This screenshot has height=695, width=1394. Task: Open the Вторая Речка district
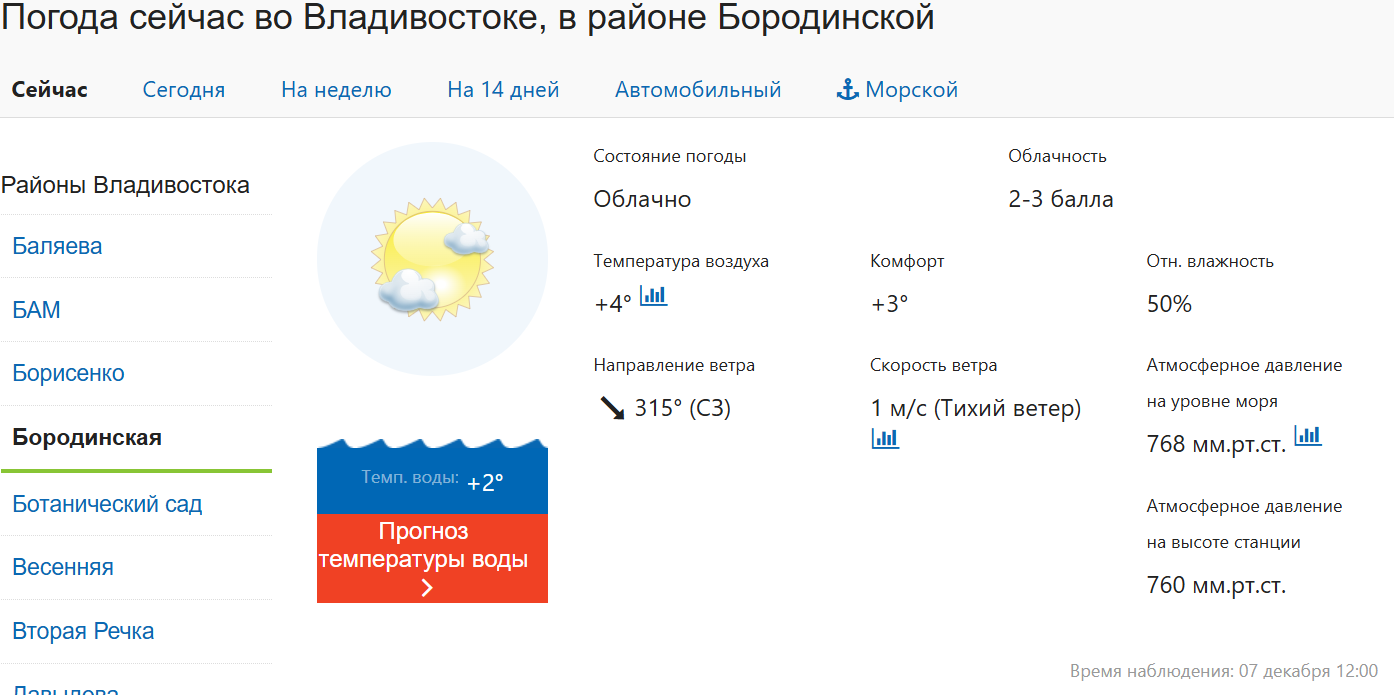[83, 631]
